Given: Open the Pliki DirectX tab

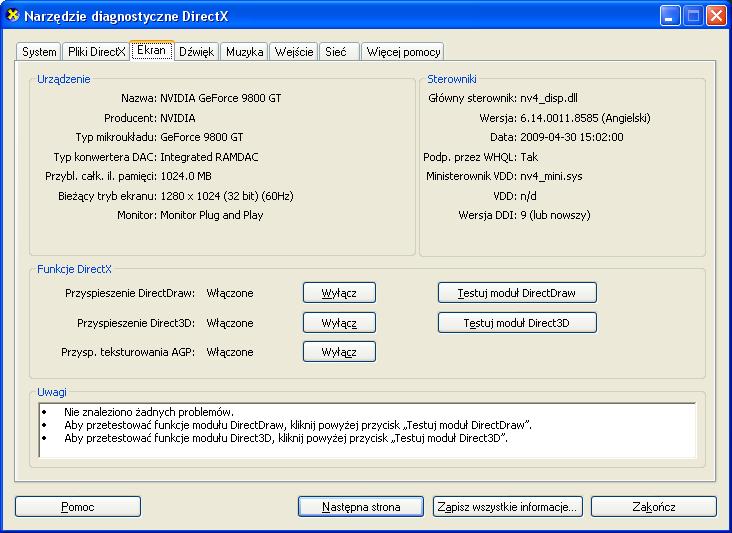Looking at the screenshot, I should pos(96,52).
